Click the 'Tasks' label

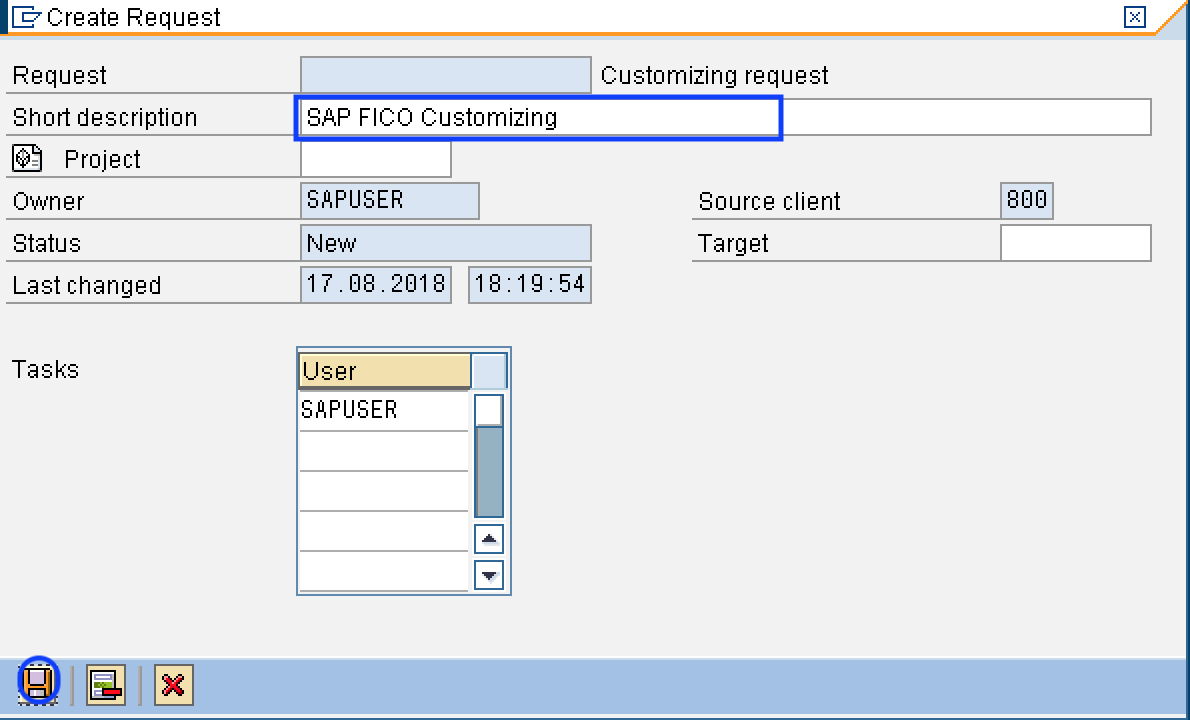click(46, 369)
